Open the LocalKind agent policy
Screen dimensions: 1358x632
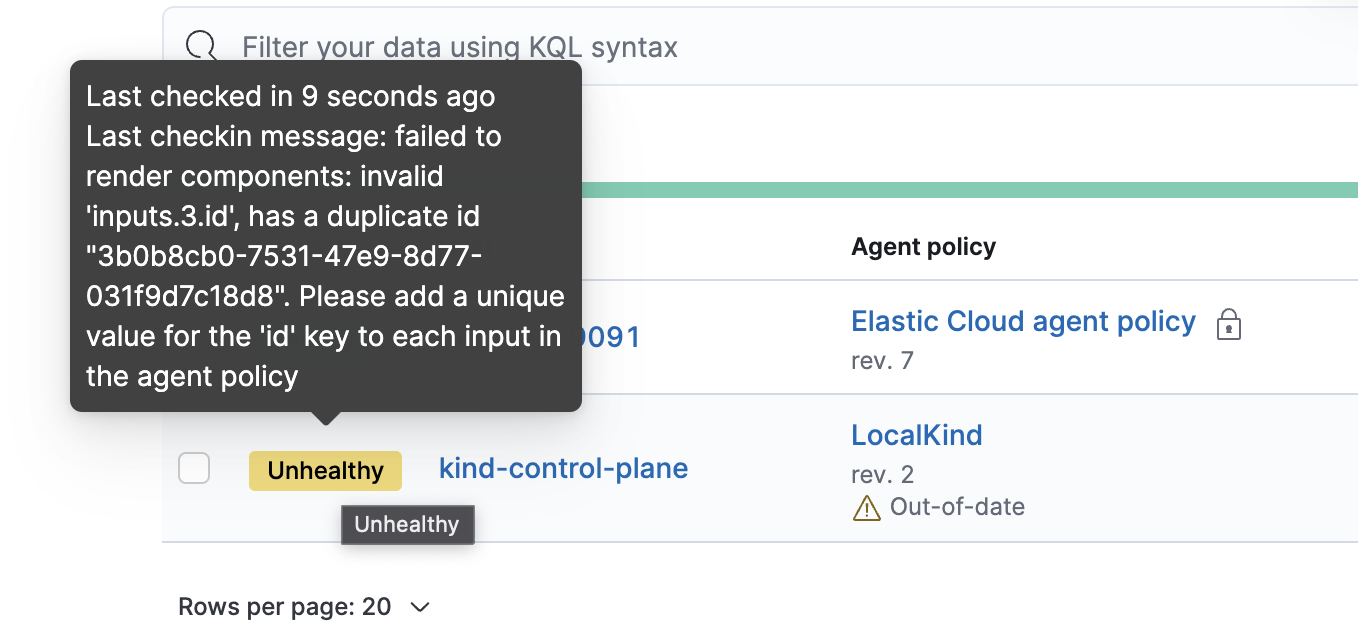point(916,434)
